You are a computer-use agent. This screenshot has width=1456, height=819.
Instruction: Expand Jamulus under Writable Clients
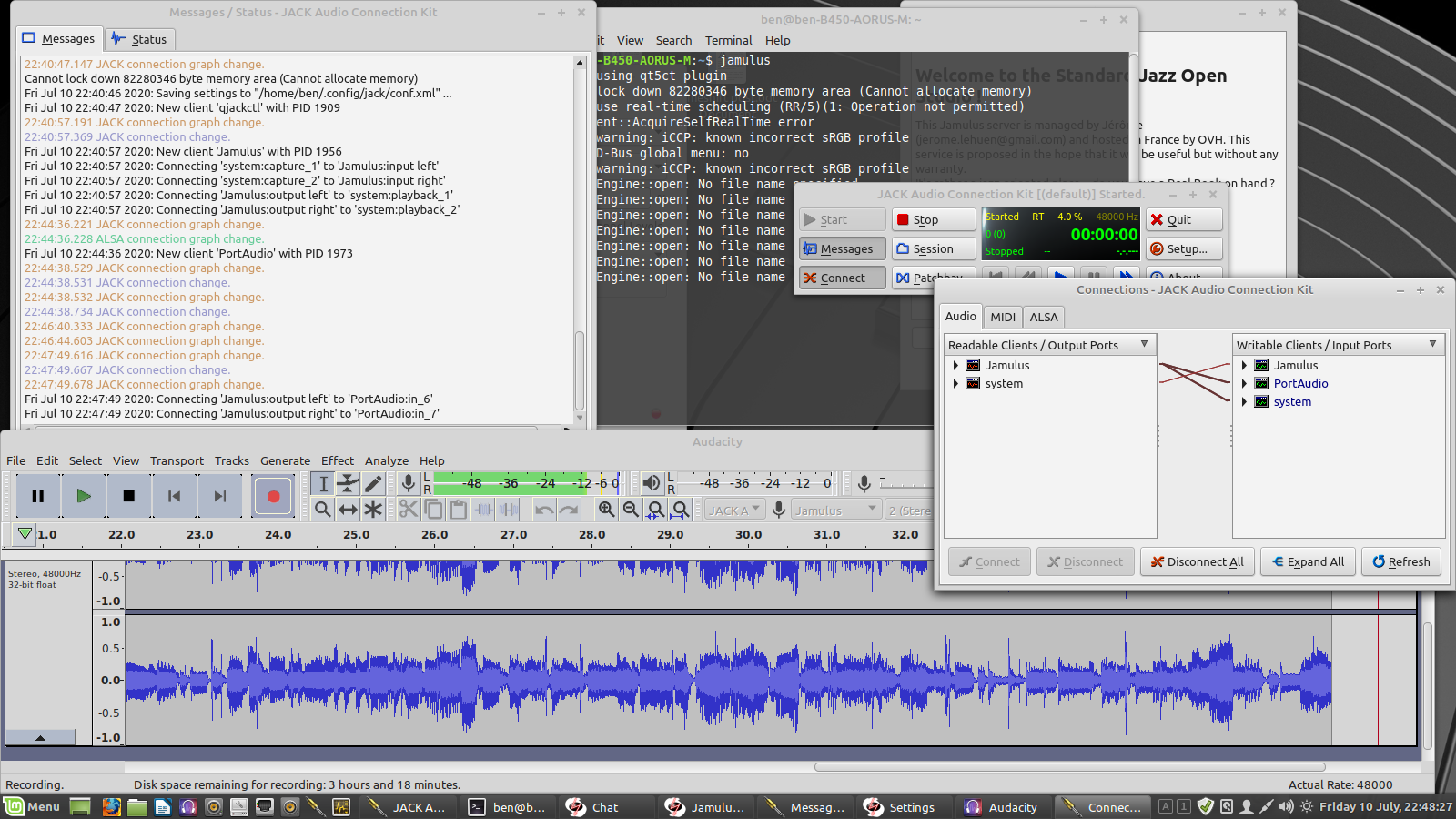coord(1244,365)
